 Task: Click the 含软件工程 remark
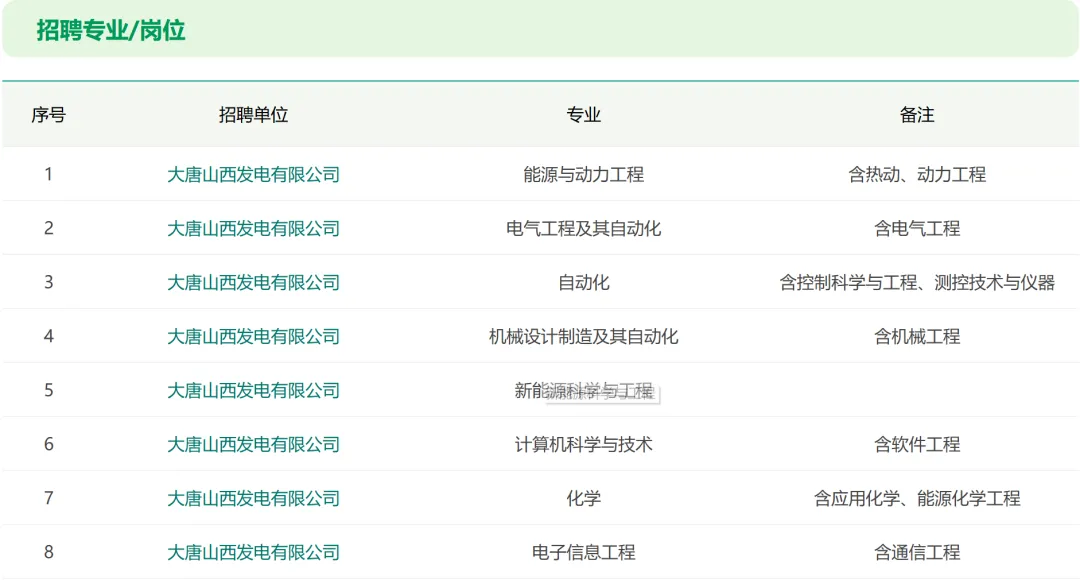point(917,444)
